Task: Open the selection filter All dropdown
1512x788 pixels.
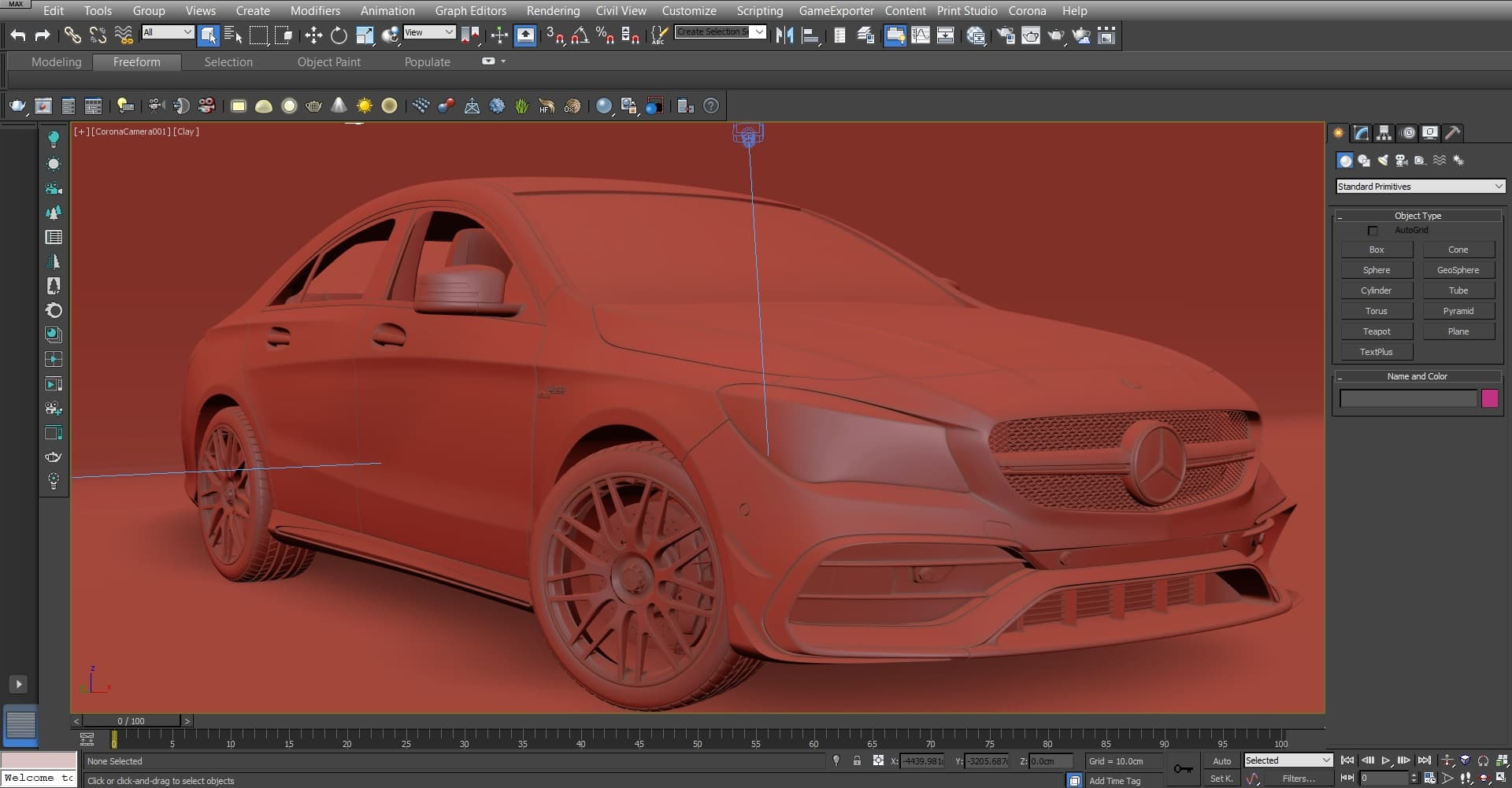Action: point(168,32)
